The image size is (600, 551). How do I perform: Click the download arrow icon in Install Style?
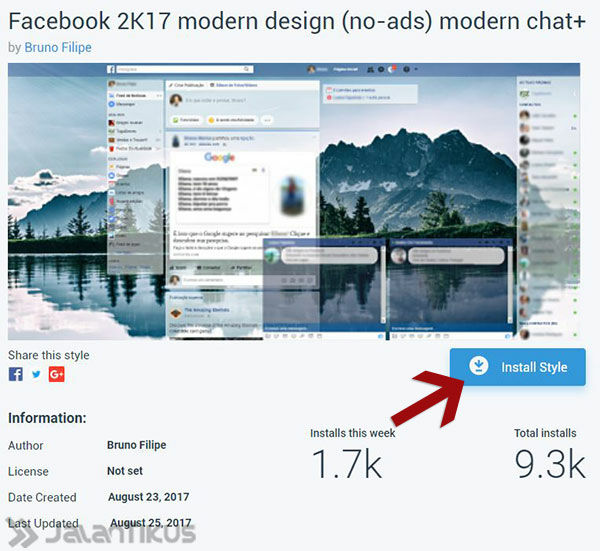(478, 366)
